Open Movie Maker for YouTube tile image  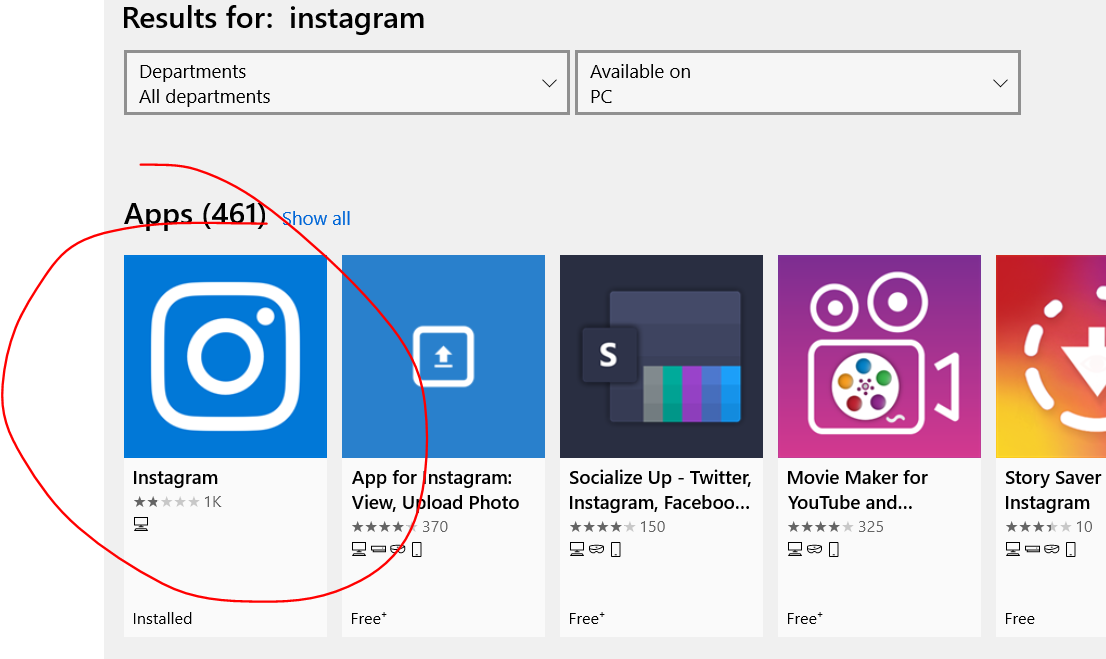tap(879, 356)
